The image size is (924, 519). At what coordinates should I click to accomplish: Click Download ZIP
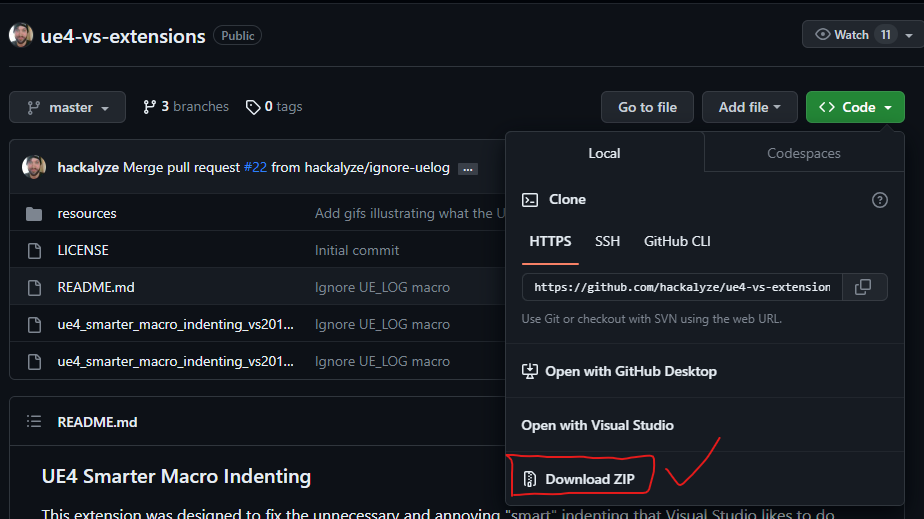(x=579, y=479)
